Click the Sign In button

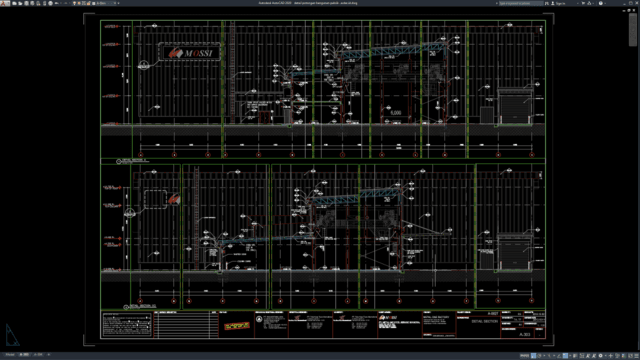pos(559,3)
